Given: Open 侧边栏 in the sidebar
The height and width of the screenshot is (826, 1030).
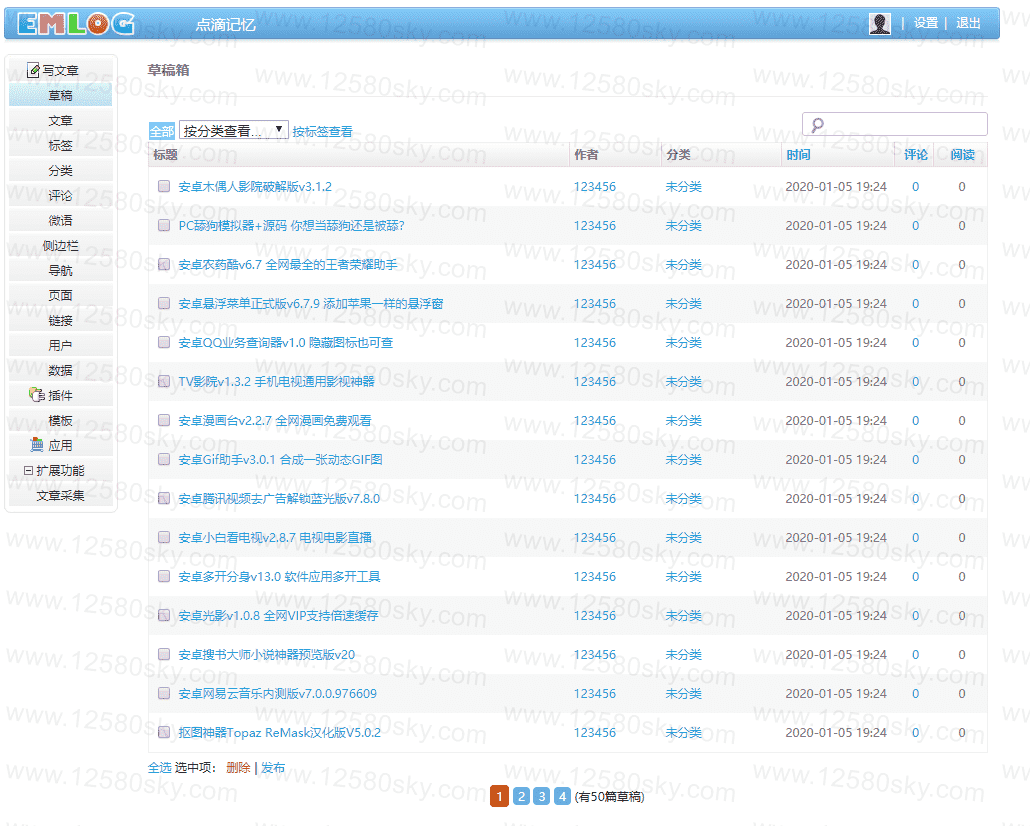Looking at the screenshot, I should point(60,245).
